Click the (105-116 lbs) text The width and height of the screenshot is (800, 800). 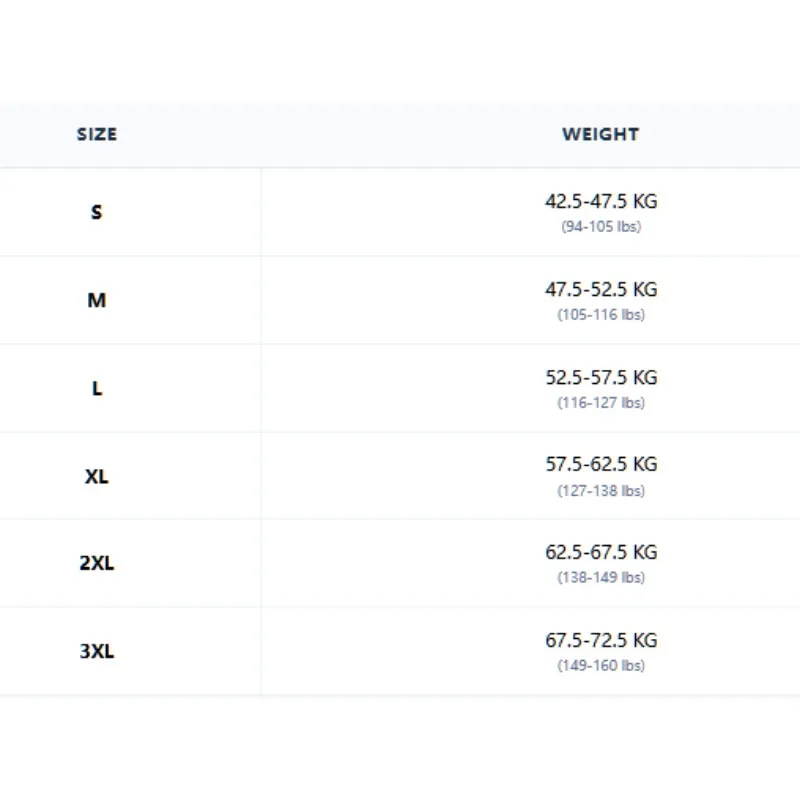[601, 315]
